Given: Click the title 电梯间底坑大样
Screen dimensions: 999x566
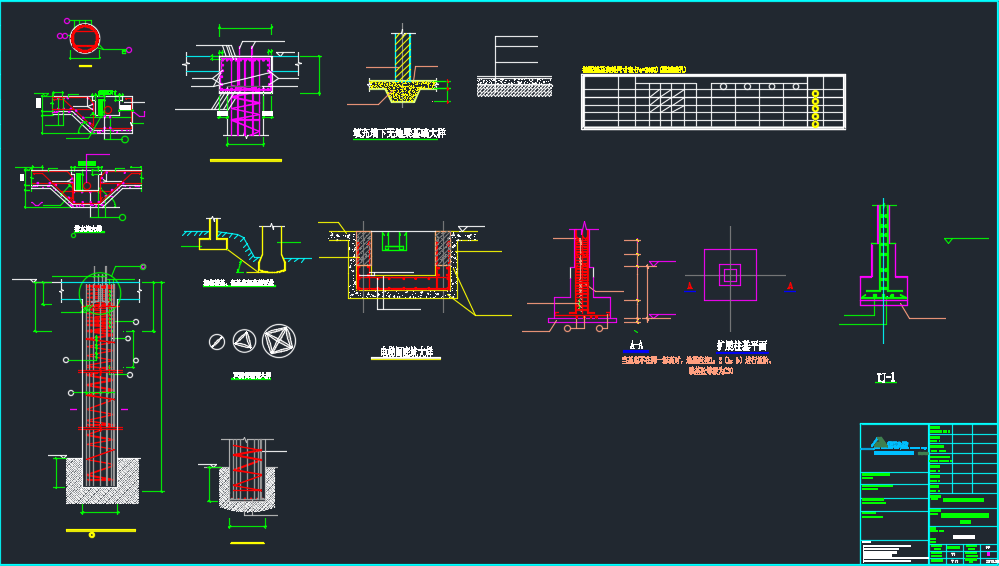Looking at the screenshot, I should 406,352.
